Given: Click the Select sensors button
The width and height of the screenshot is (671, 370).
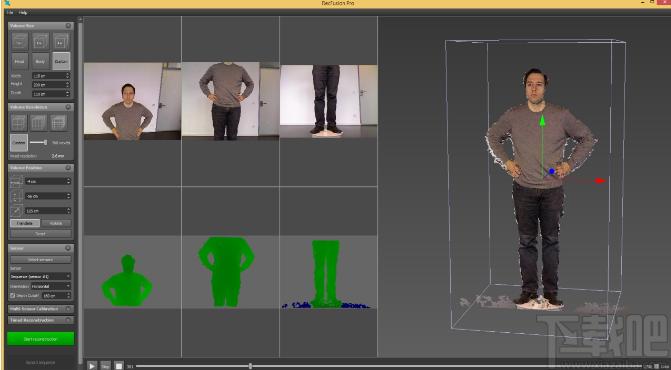Looking at the screenshot, I should [x=41, y=260].
